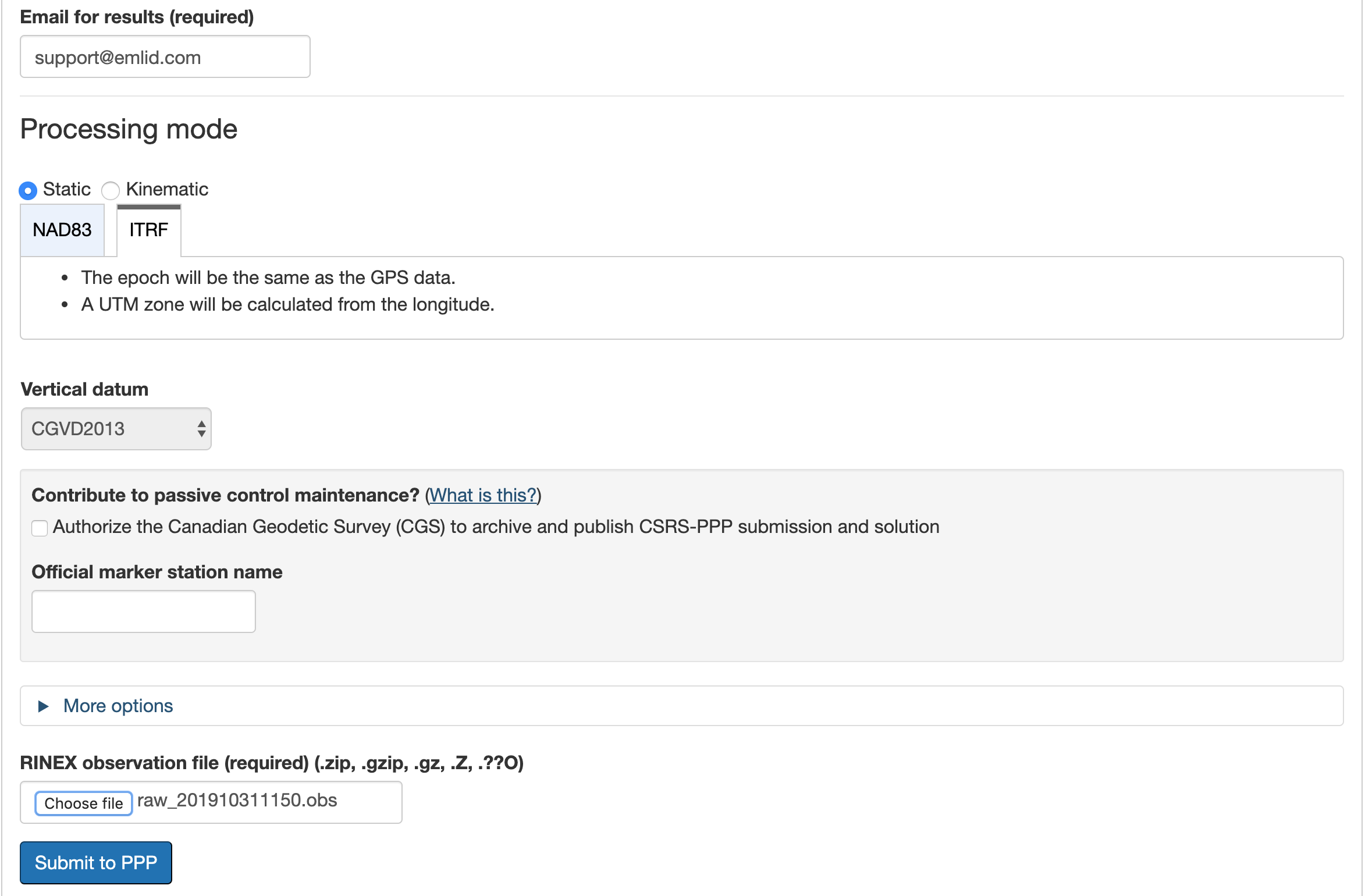The height and width of the screenshot is (896, 1365).
Task: Click the raw_201910311150.obs file name
Action: tap(237, 801)
